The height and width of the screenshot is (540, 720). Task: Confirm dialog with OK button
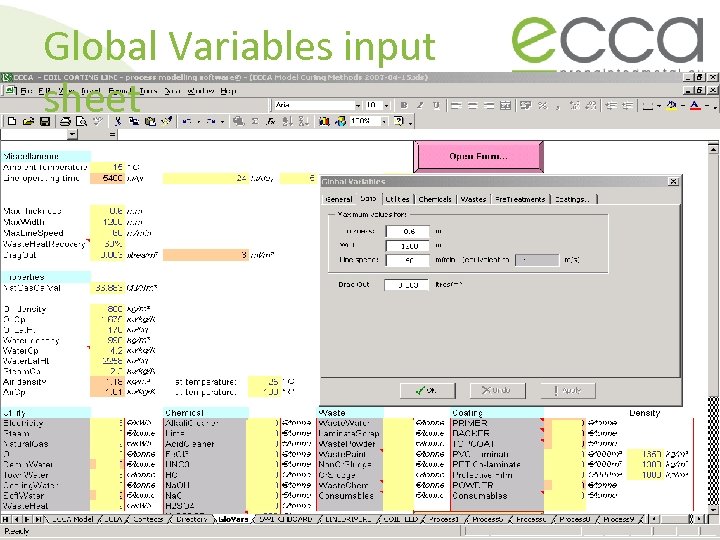(x=427, y=390)
